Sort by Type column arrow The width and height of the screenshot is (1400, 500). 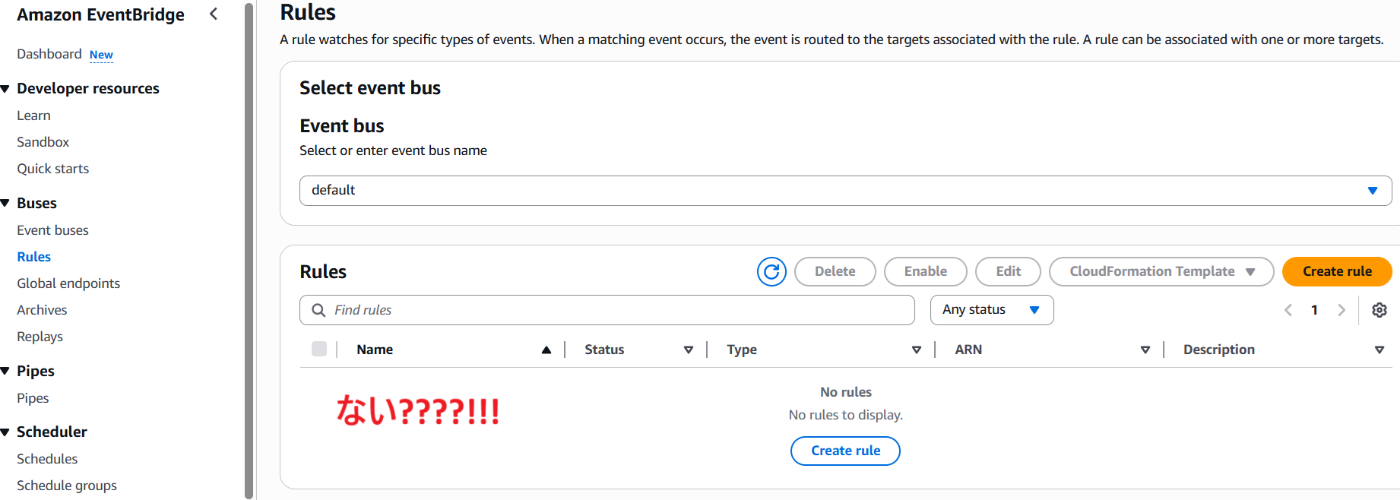tap(916, 350)
